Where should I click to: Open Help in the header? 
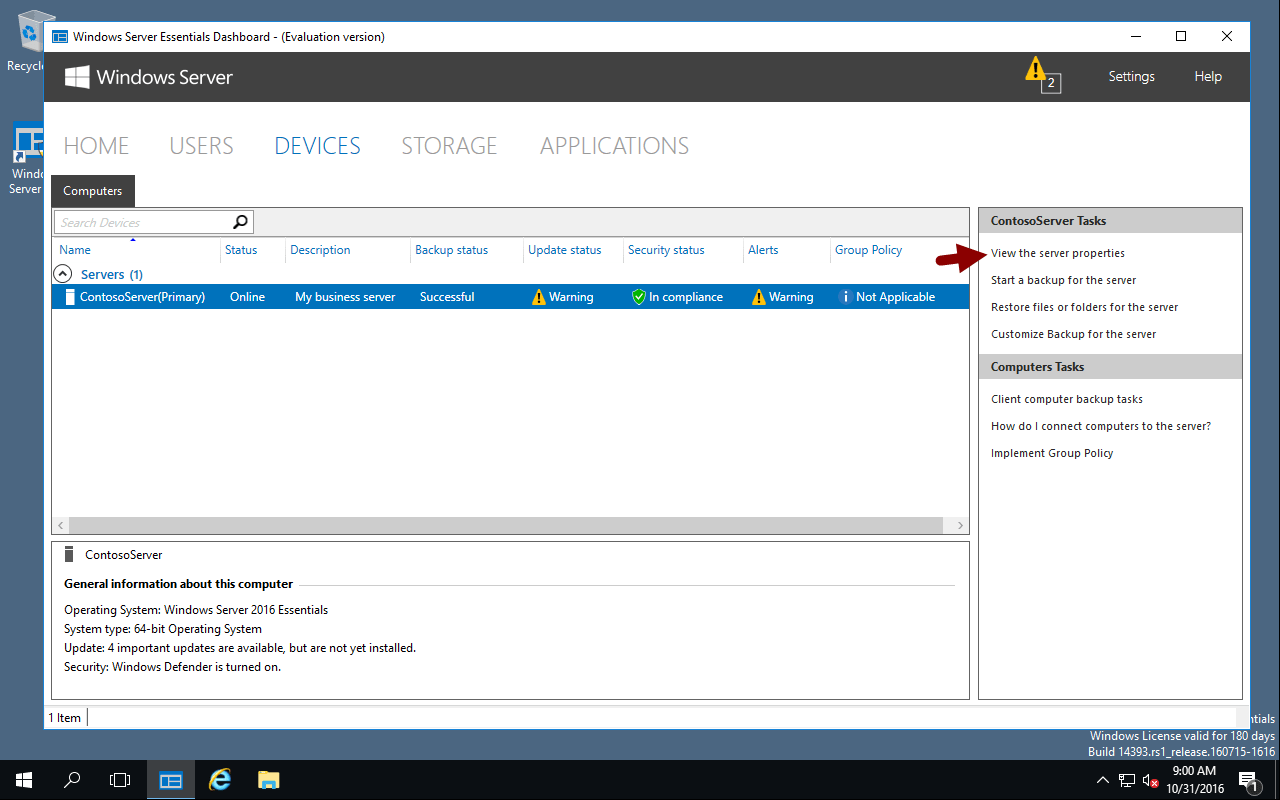coord(1208,77)
